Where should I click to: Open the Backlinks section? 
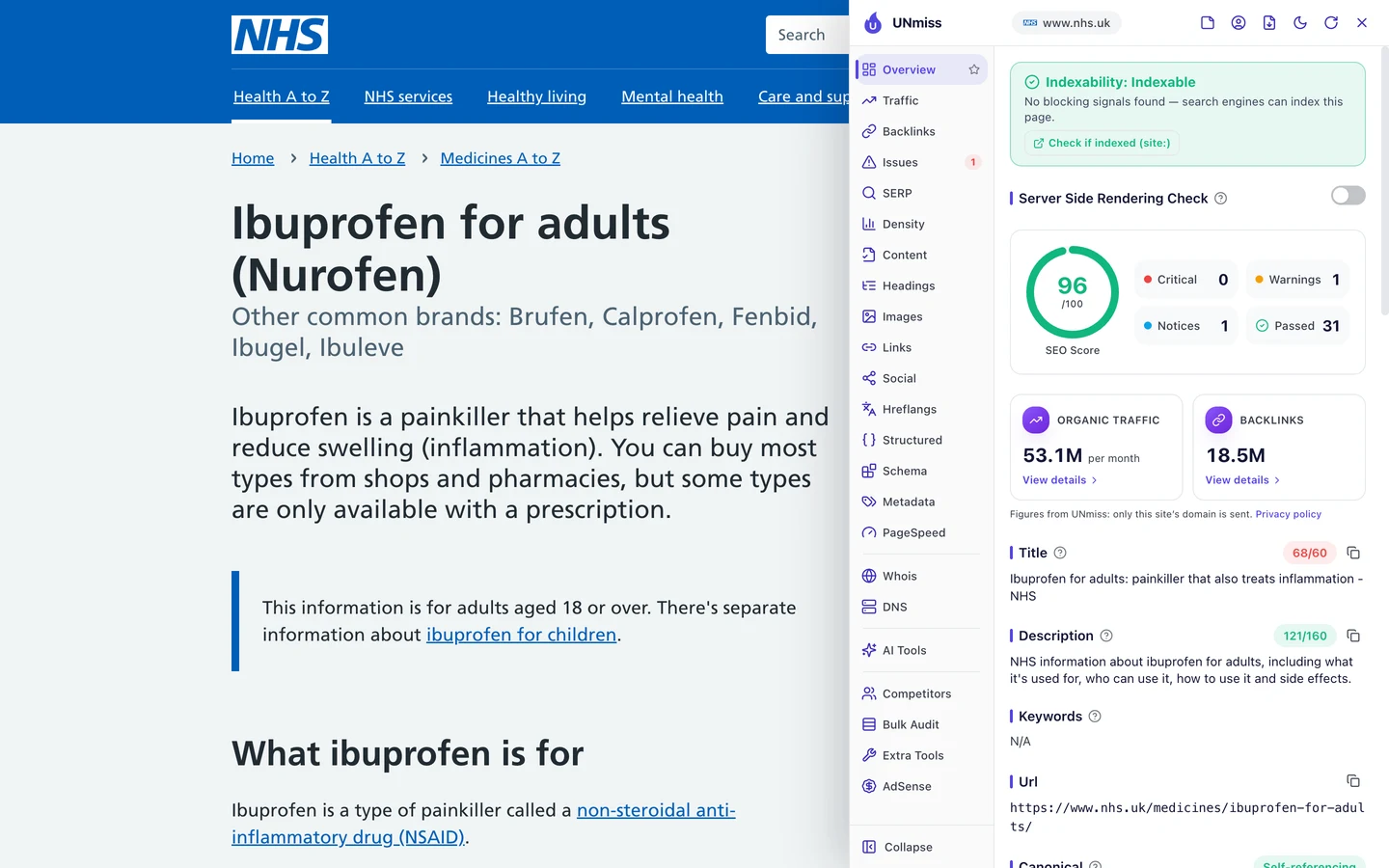(921, 131)
